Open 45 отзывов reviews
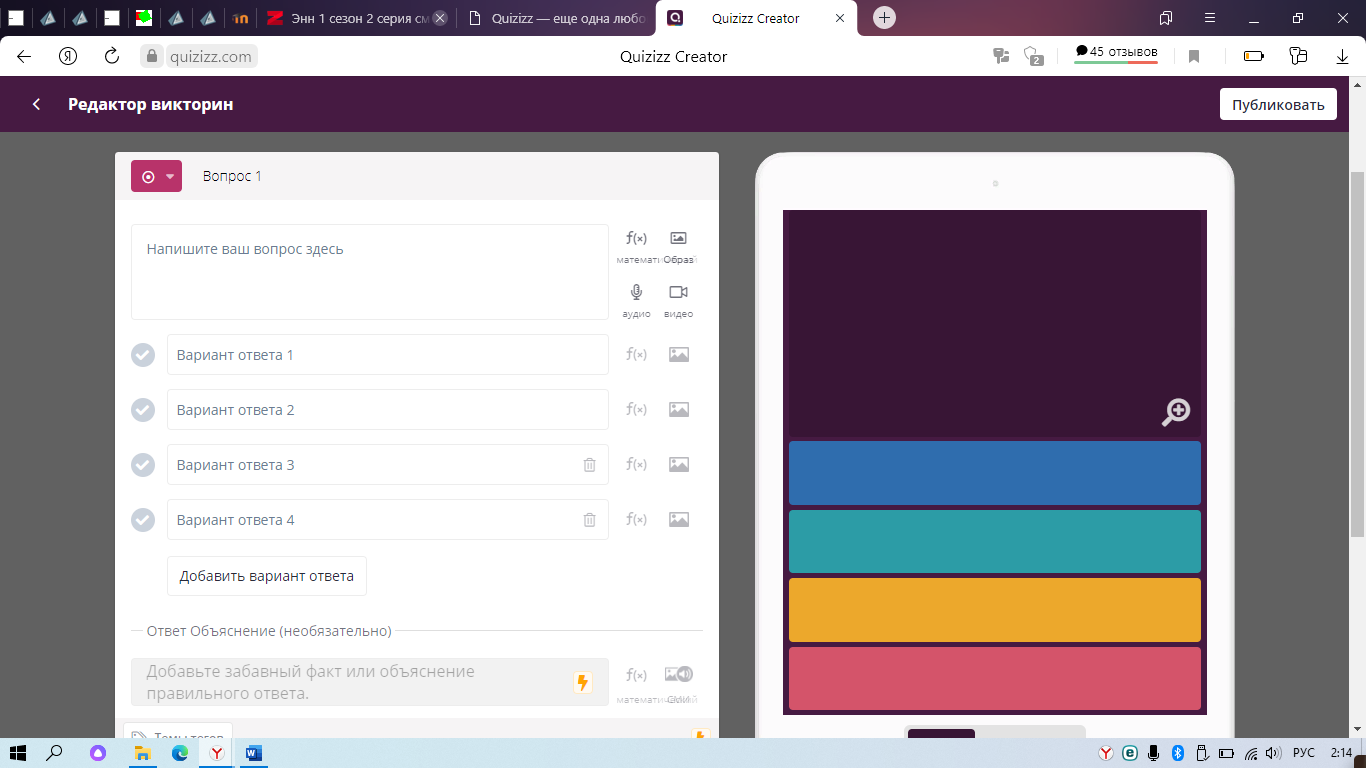This screenshot has height=768, width=1366. click(x=1116, y=54)
